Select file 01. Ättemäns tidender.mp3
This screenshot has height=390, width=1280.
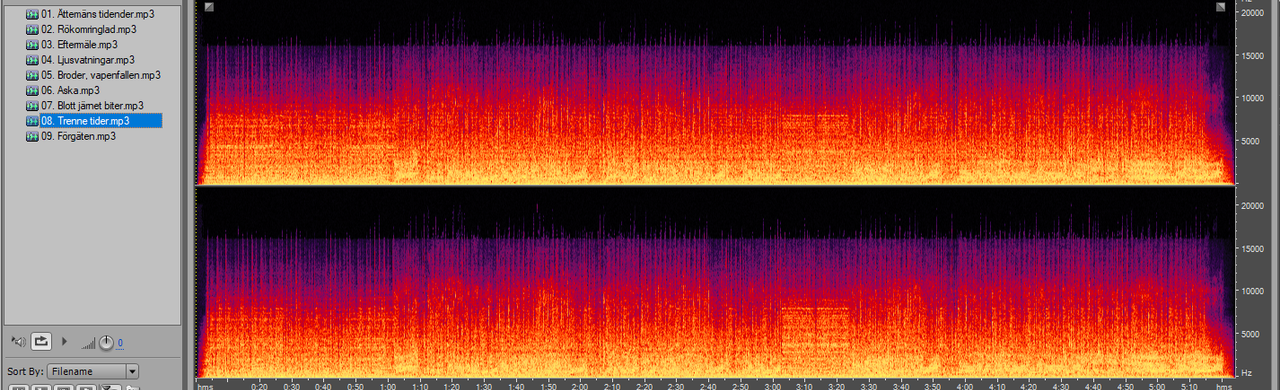(x=97, y=14)
